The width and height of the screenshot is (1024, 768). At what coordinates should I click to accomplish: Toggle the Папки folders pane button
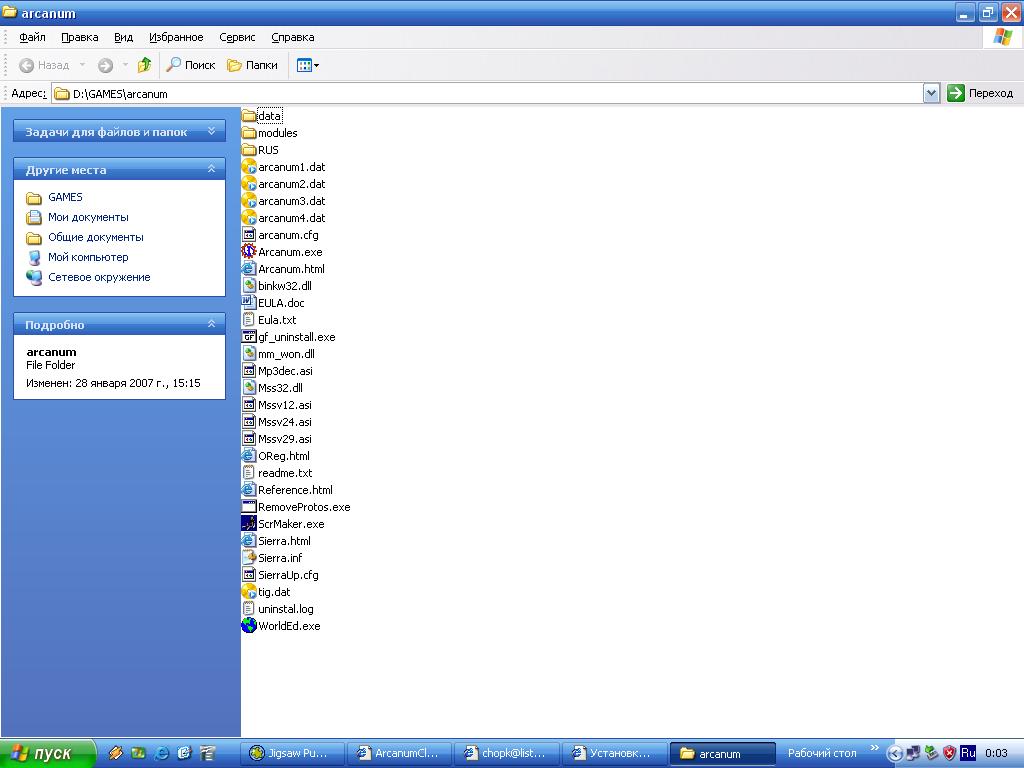click(252, 65)
